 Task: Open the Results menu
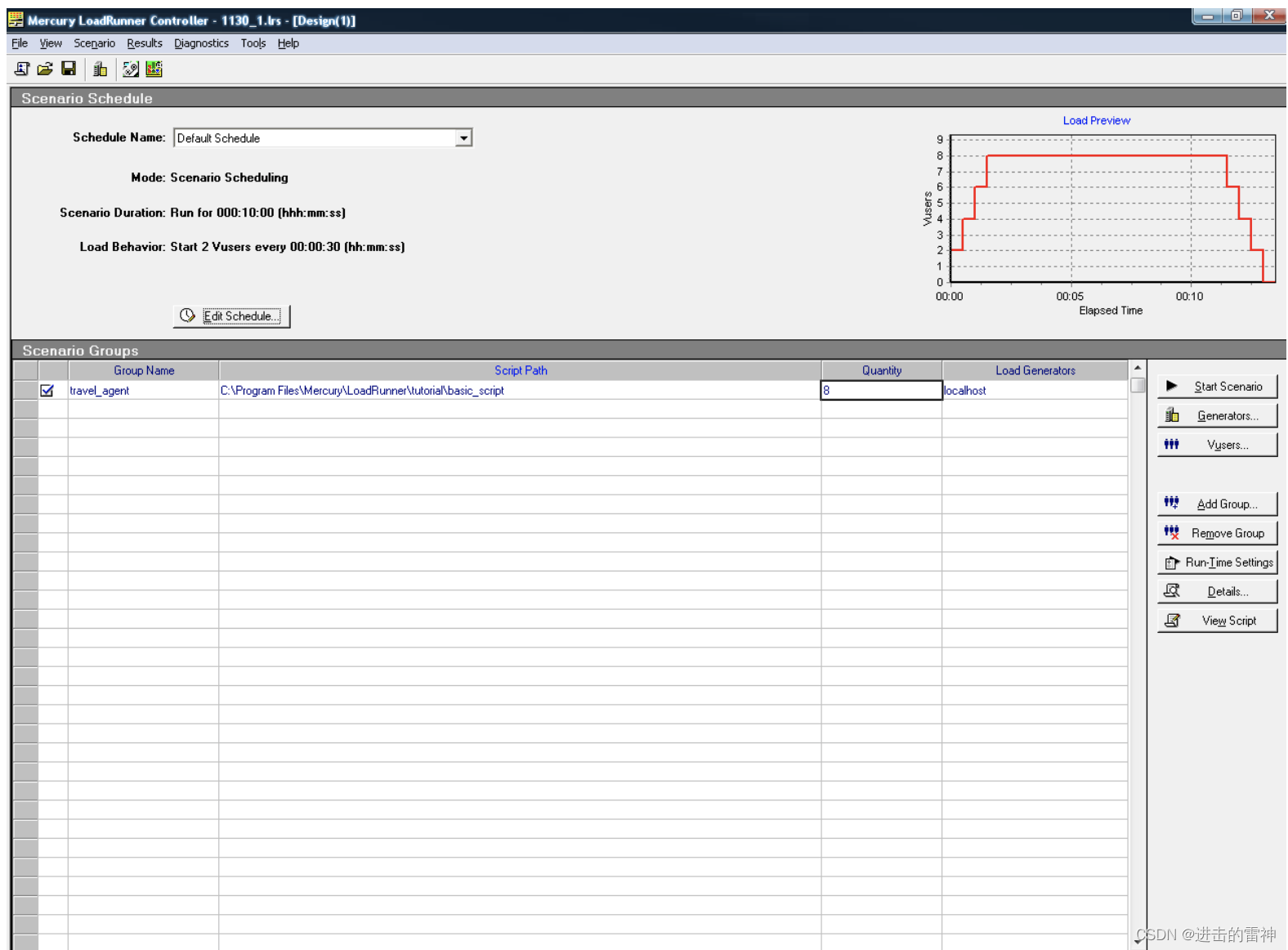[x=145, y=43]
